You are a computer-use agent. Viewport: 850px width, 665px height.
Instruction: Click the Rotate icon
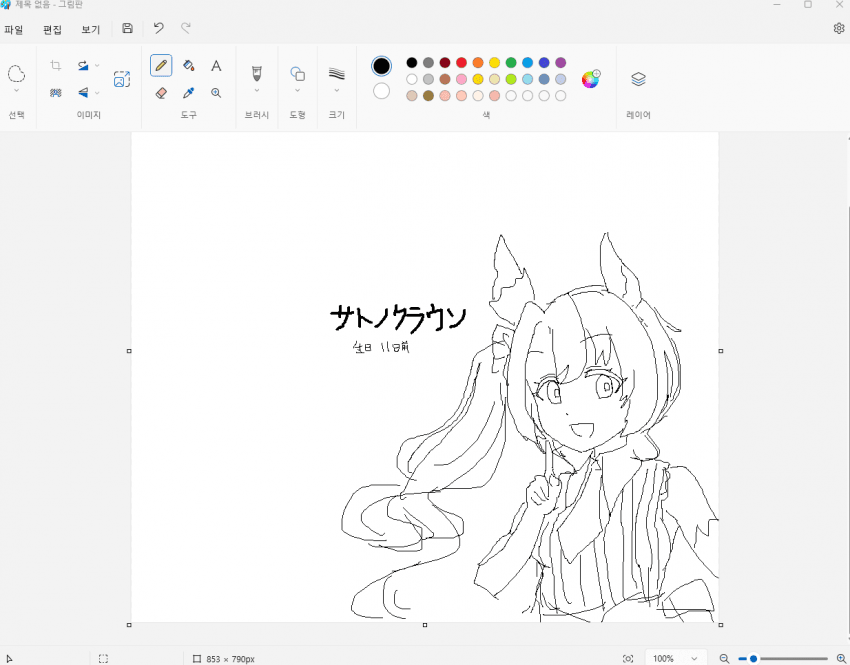[x=83, y=66]
